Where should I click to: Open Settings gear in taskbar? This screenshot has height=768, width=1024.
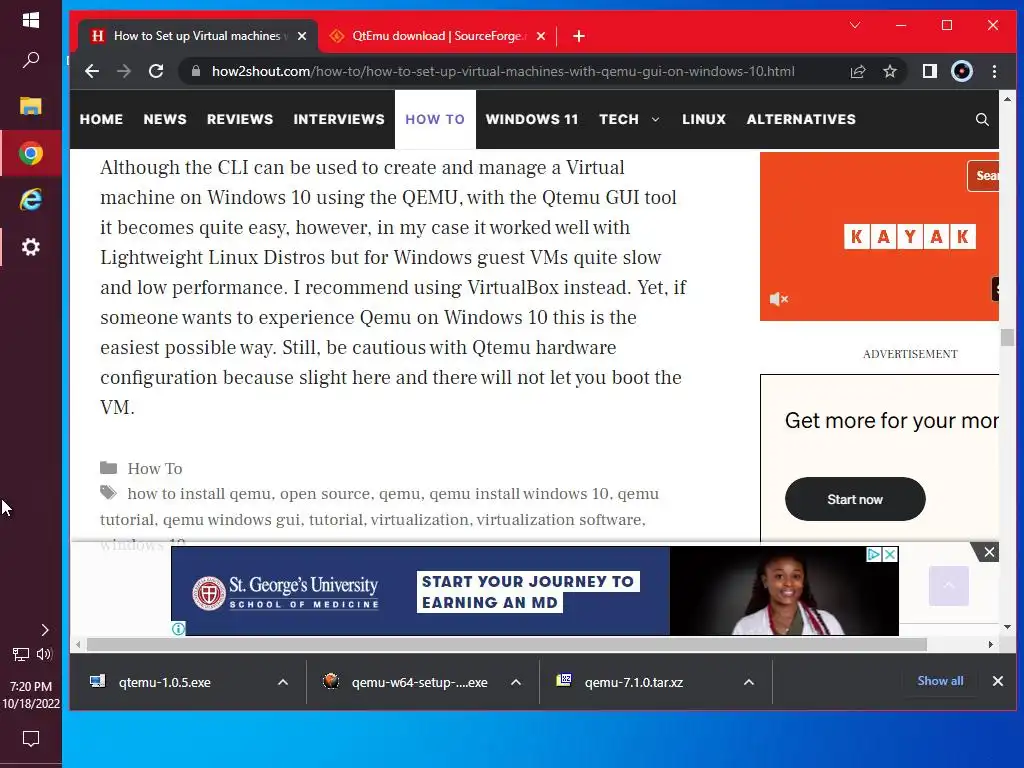31,247
